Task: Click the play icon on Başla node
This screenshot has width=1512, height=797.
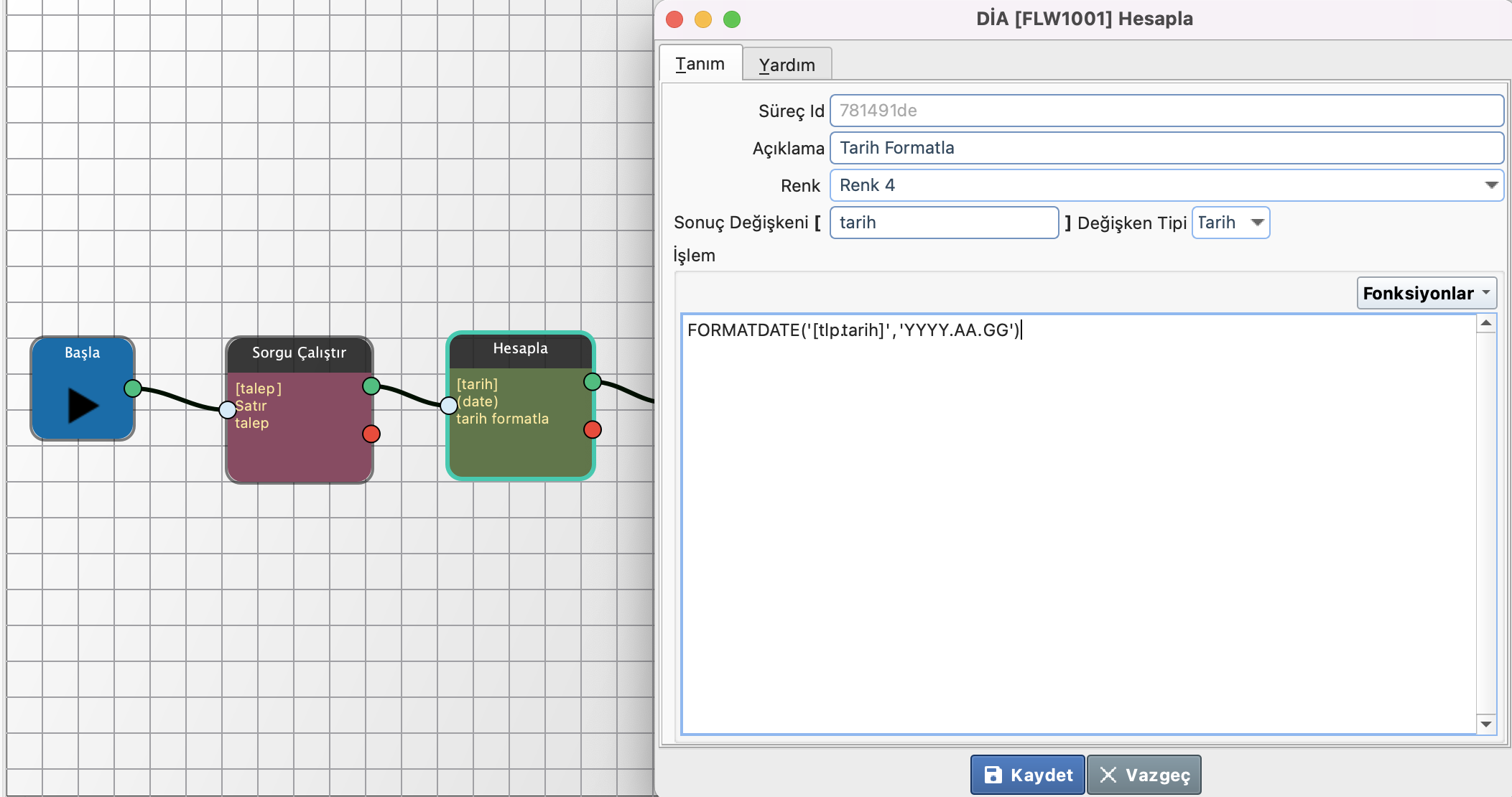Action: point(83,405)
